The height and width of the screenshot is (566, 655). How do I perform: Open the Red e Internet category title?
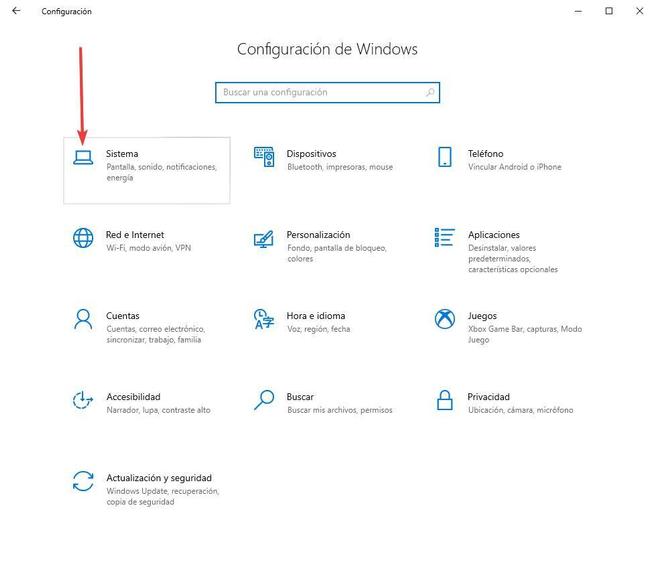135,235
